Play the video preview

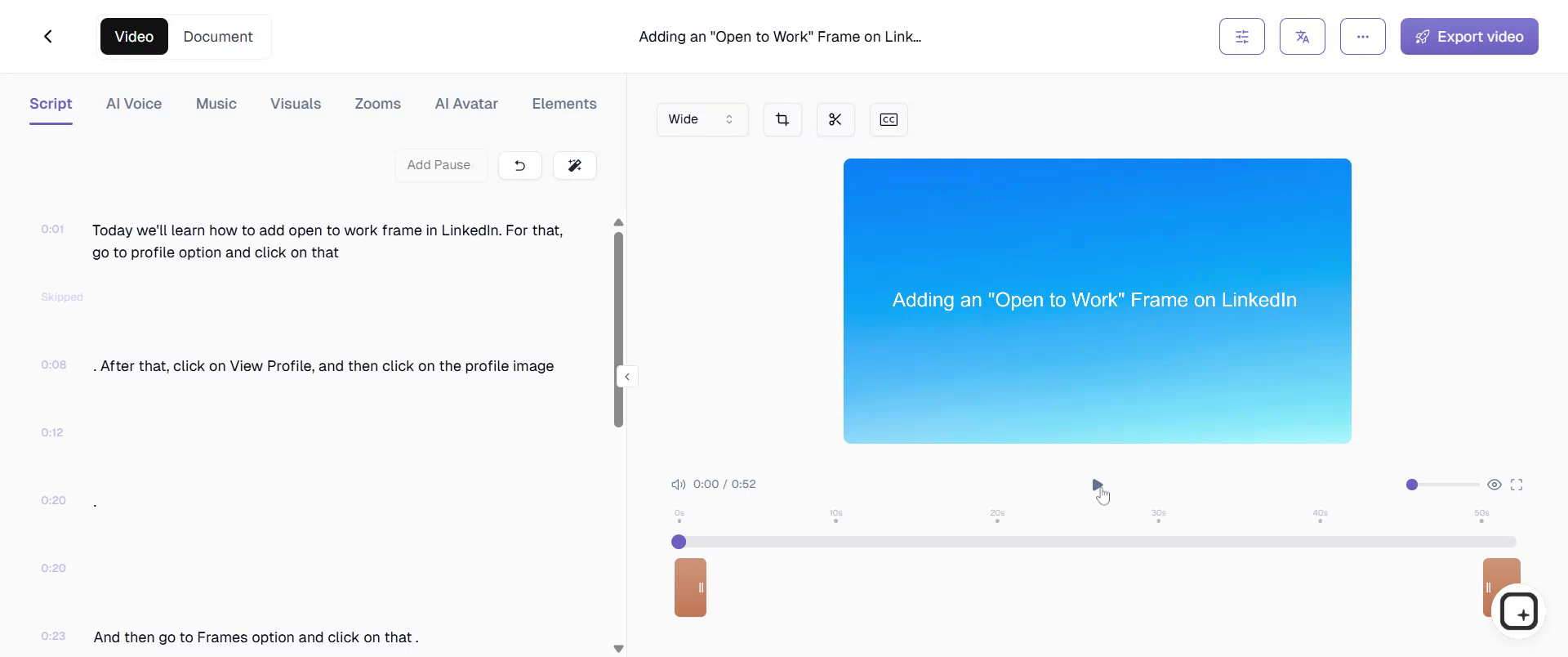click(1098, 485)
